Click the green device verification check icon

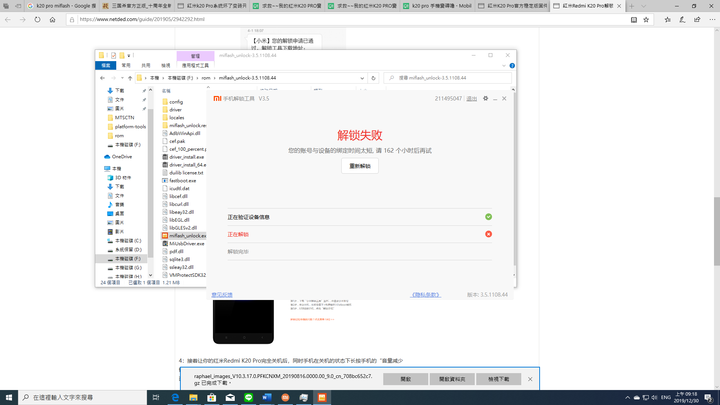[489, 217]
